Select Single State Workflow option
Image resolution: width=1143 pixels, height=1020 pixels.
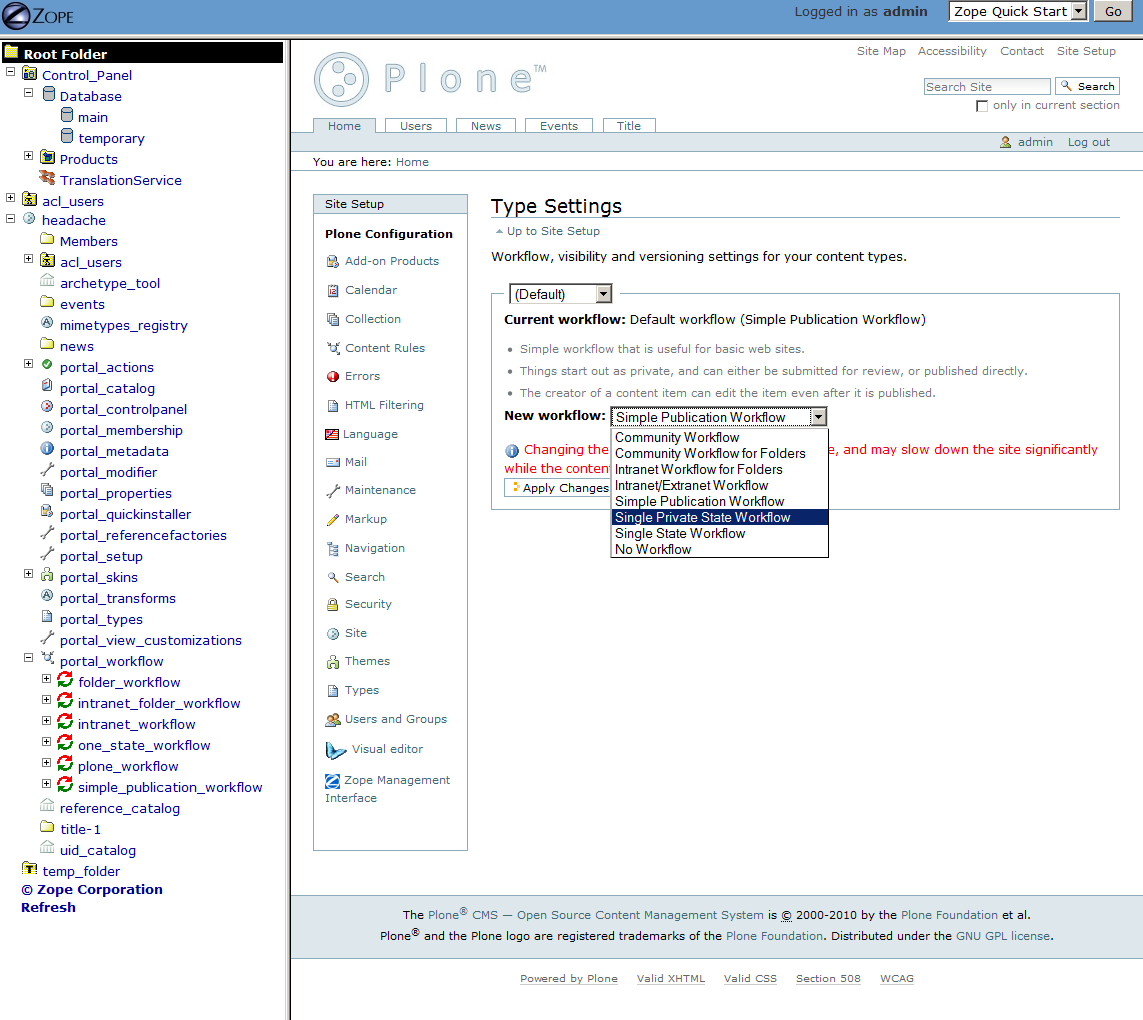pos(719,534)
